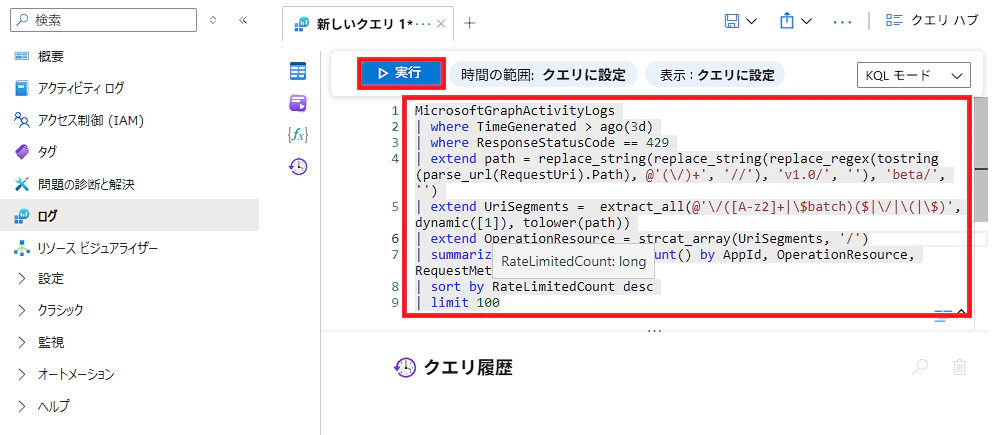Click the share export icon
This screenshot has height=435, width=1007.
(787, 21)
